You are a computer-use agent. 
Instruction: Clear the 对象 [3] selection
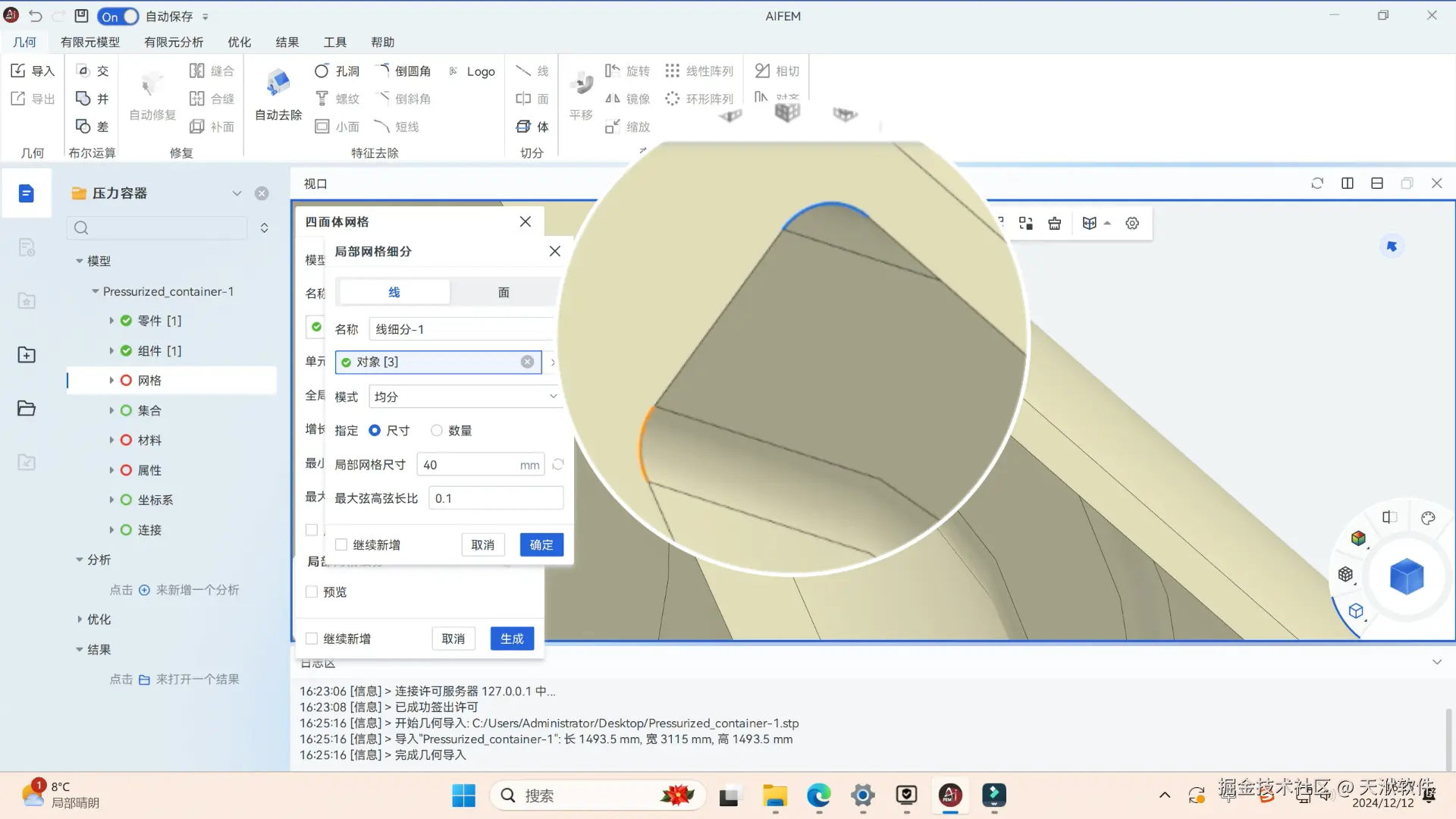[527, 362]
